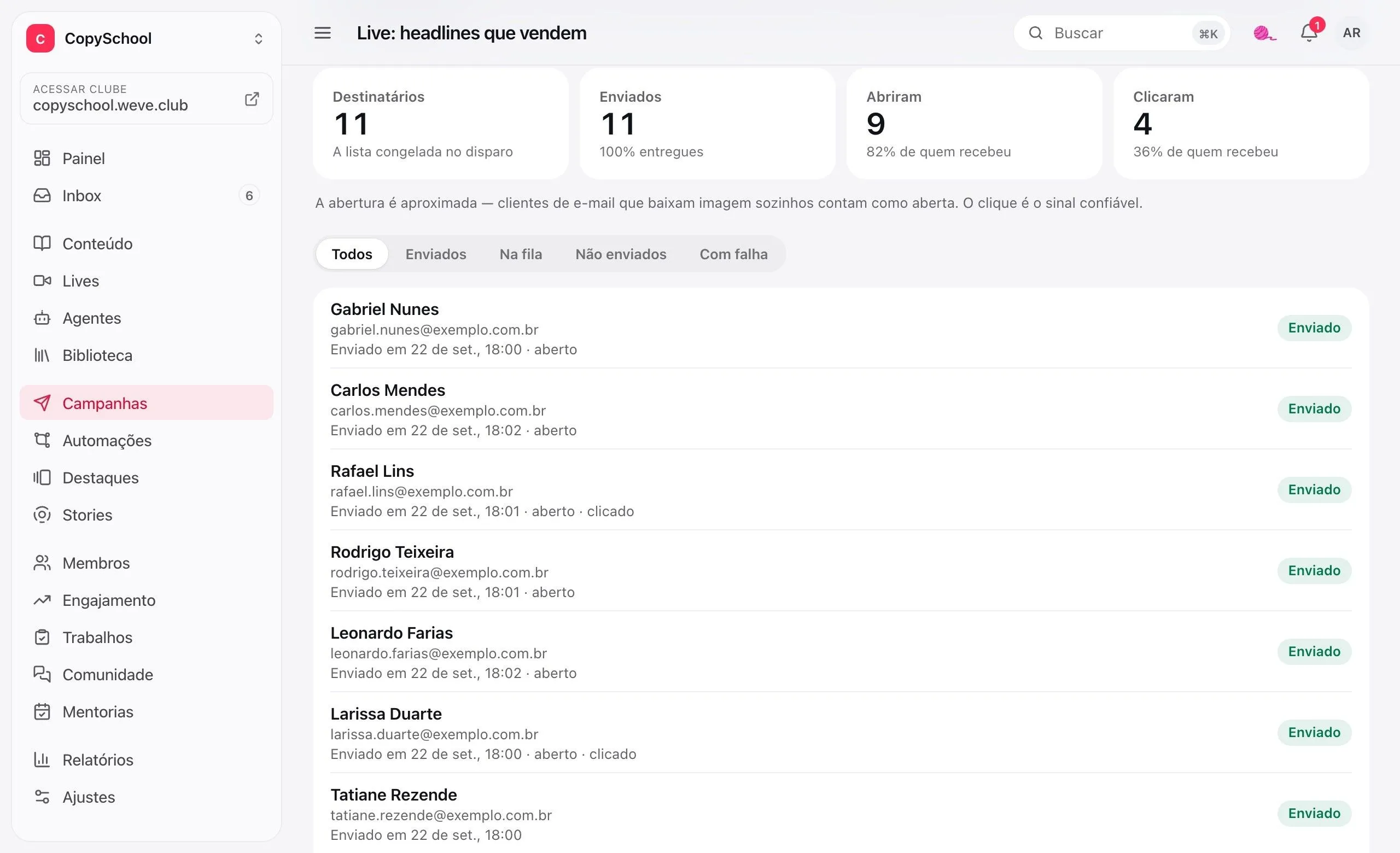Click the Buscar search field

coord(1122,33)
